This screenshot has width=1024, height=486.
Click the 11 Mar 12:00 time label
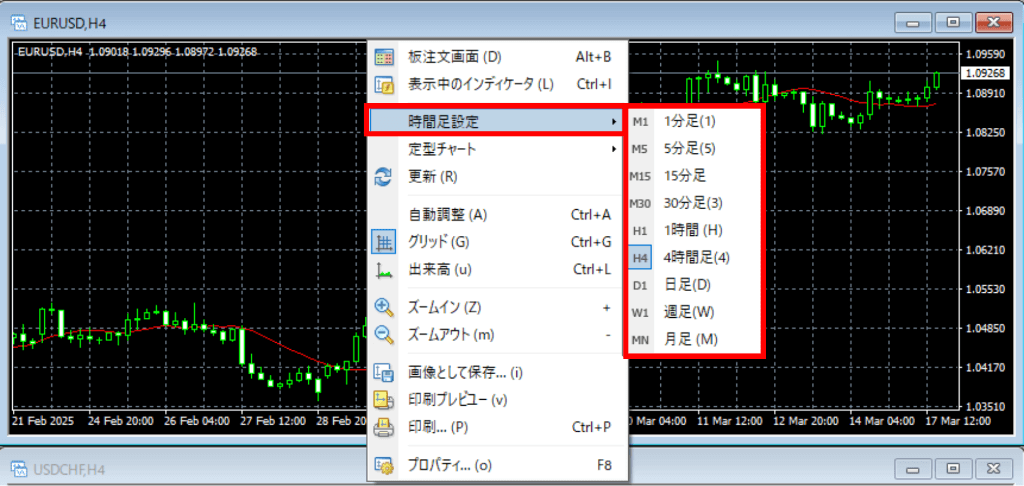[x=730, y=421]
